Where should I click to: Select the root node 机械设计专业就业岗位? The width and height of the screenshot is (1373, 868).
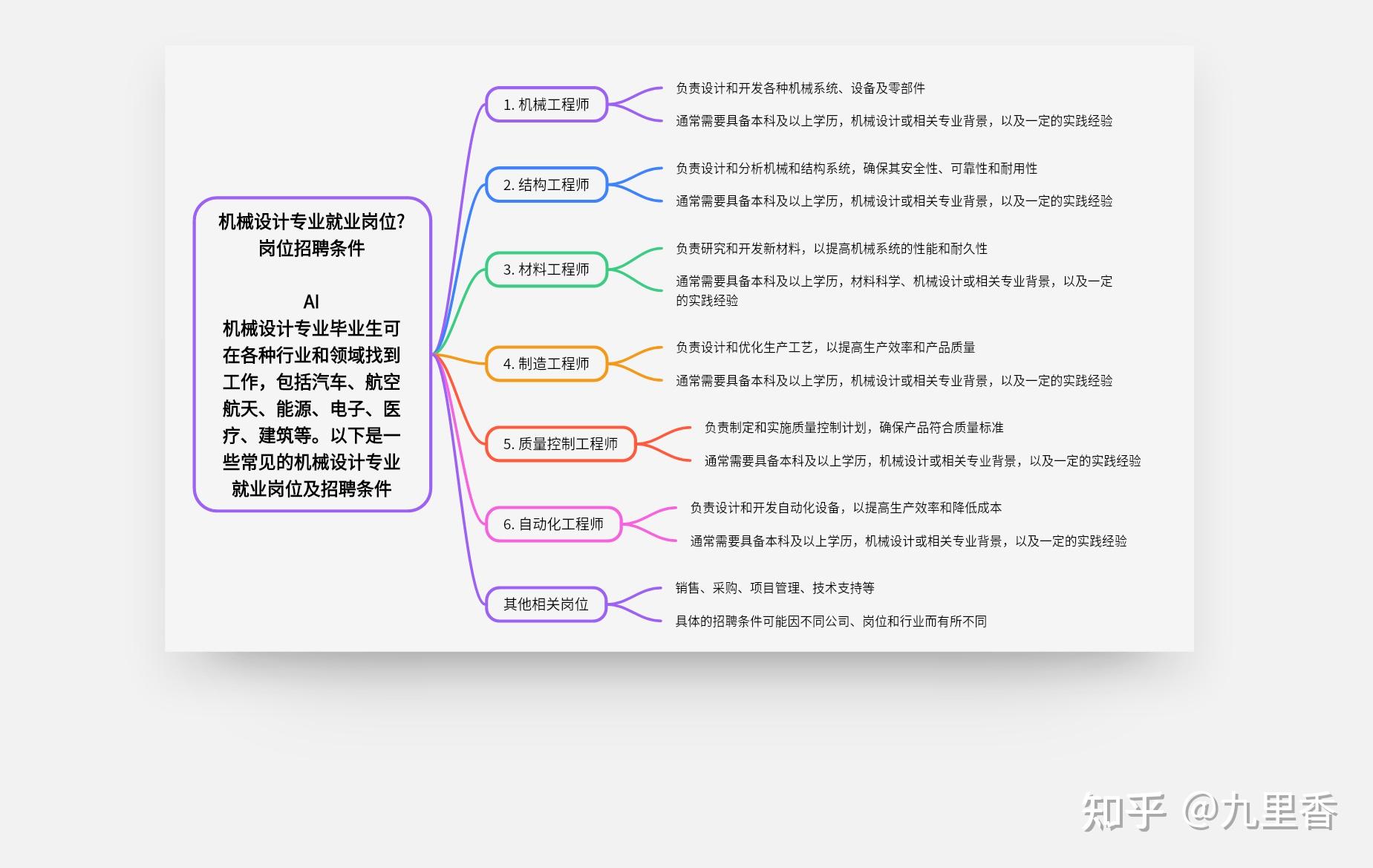coord(312,354)
